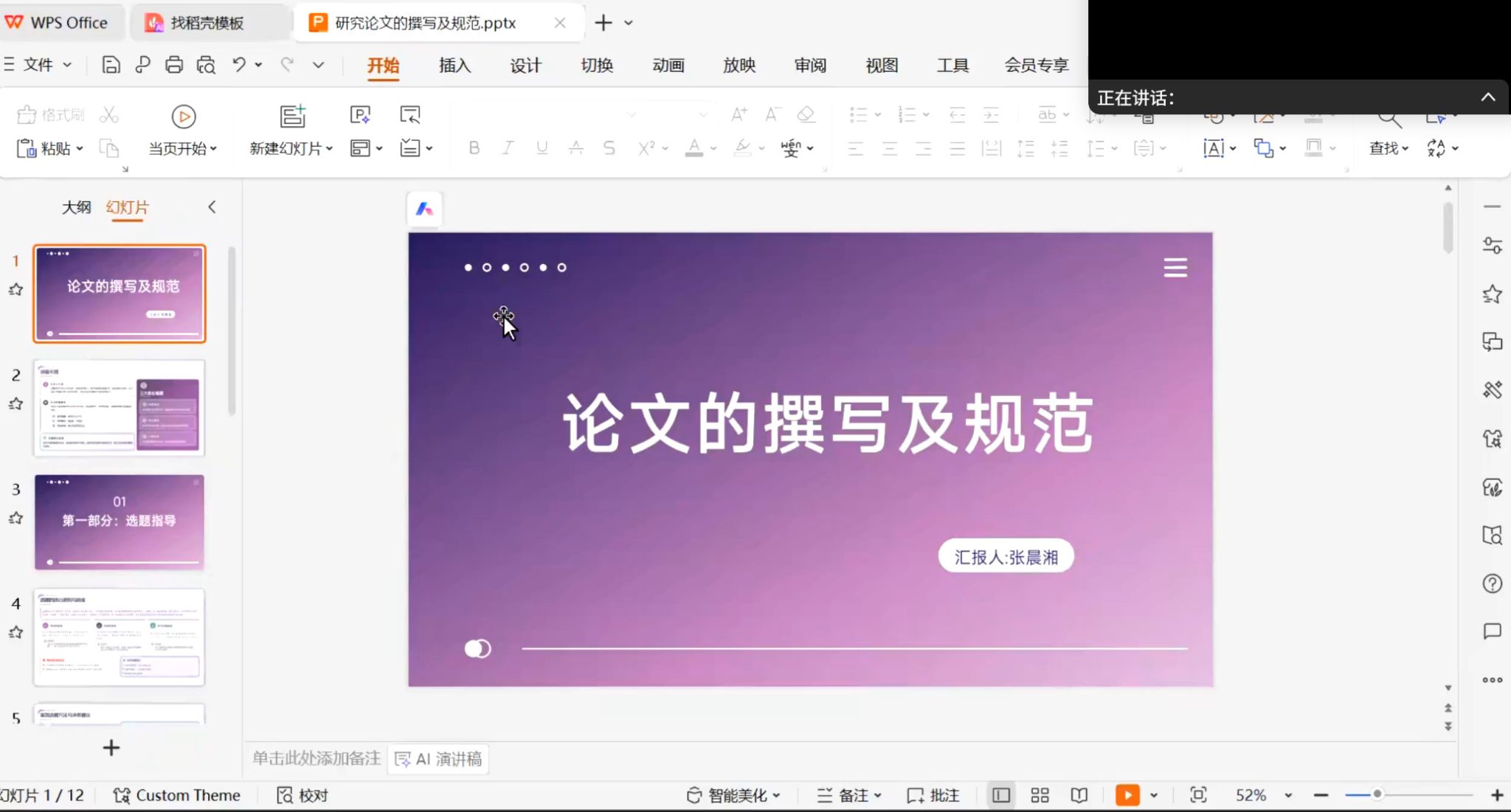The image size is (1511, 812).
Task: Open the help question mark icon
Action: coord(1492,583)
